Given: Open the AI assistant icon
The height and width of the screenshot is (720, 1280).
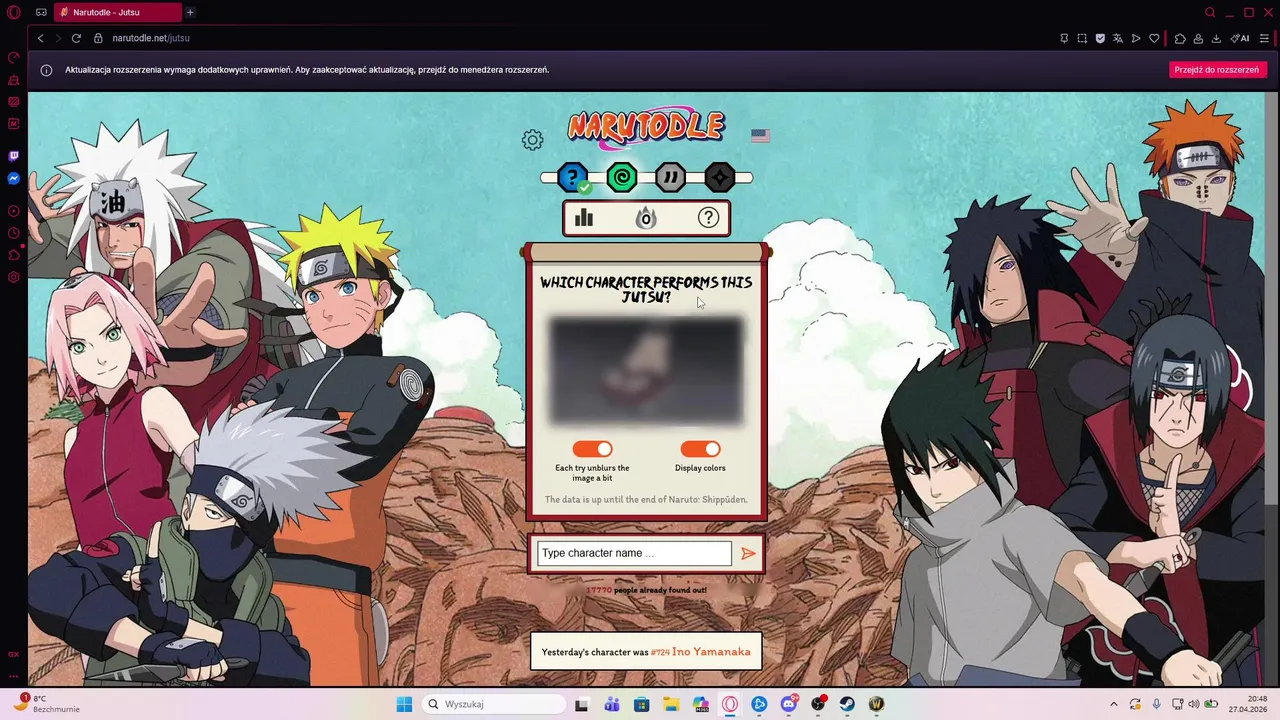Looking at the screenshot, I should click(x=1240, y=38).
